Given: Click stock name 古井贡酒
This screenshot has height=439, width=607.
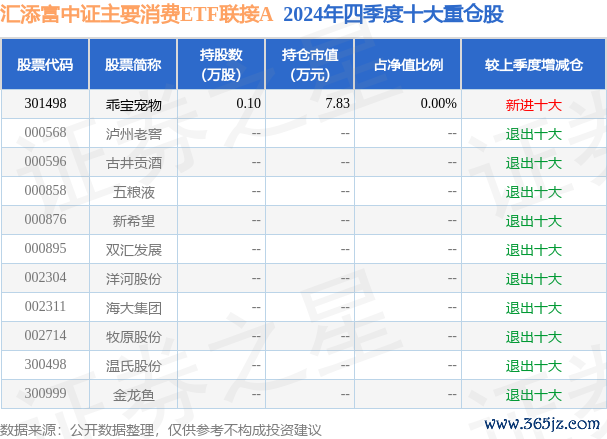Looking at the screenshot, I should pyautogui.click(x=134, y=163).
